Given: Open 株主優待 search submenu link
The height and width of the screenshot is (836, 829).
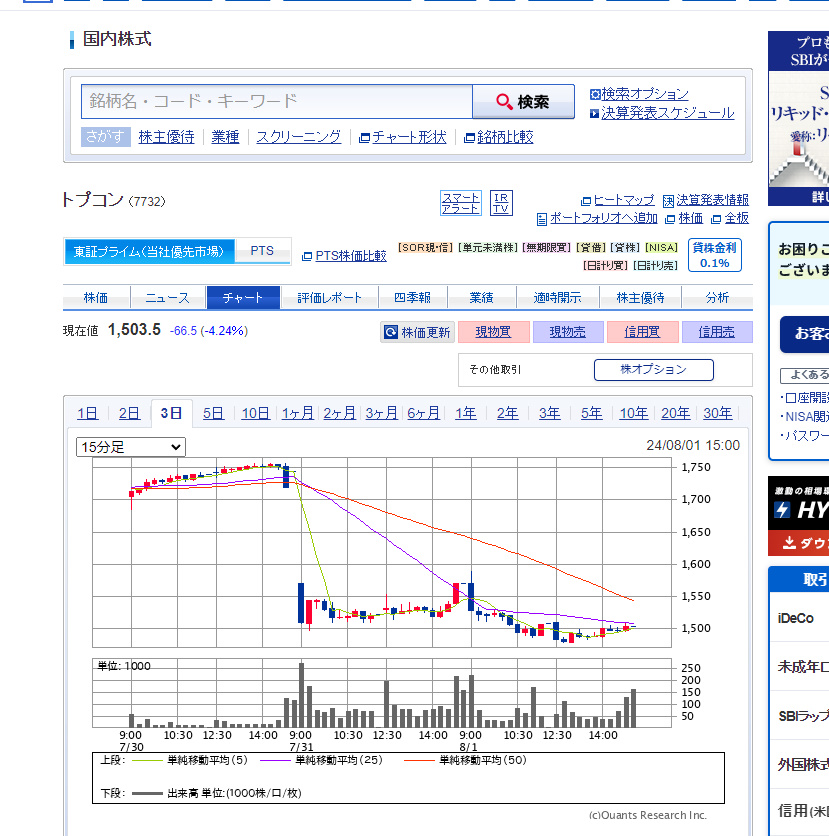Looking at the screenshot, I should point(166,137).
